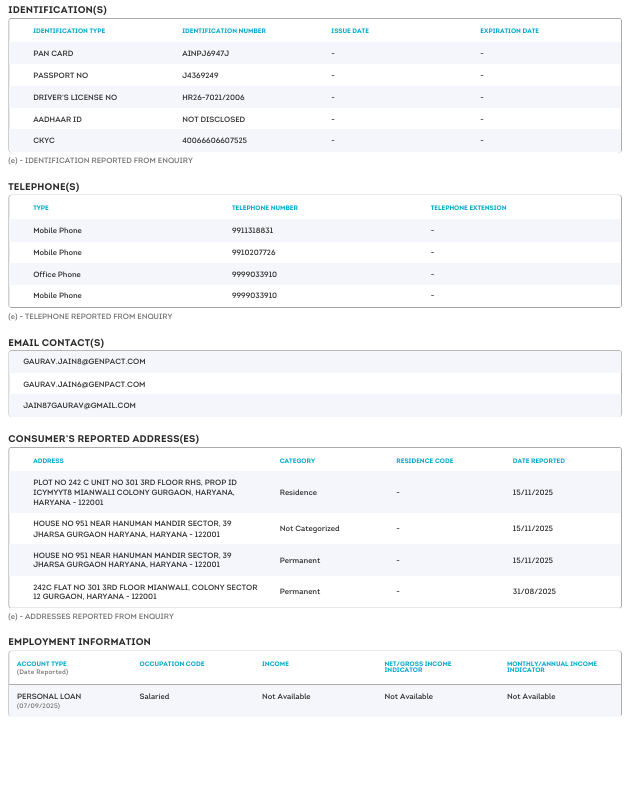633x802 pixels.
Task: Select the Plot No 242 C residence address
Action: 135,492
